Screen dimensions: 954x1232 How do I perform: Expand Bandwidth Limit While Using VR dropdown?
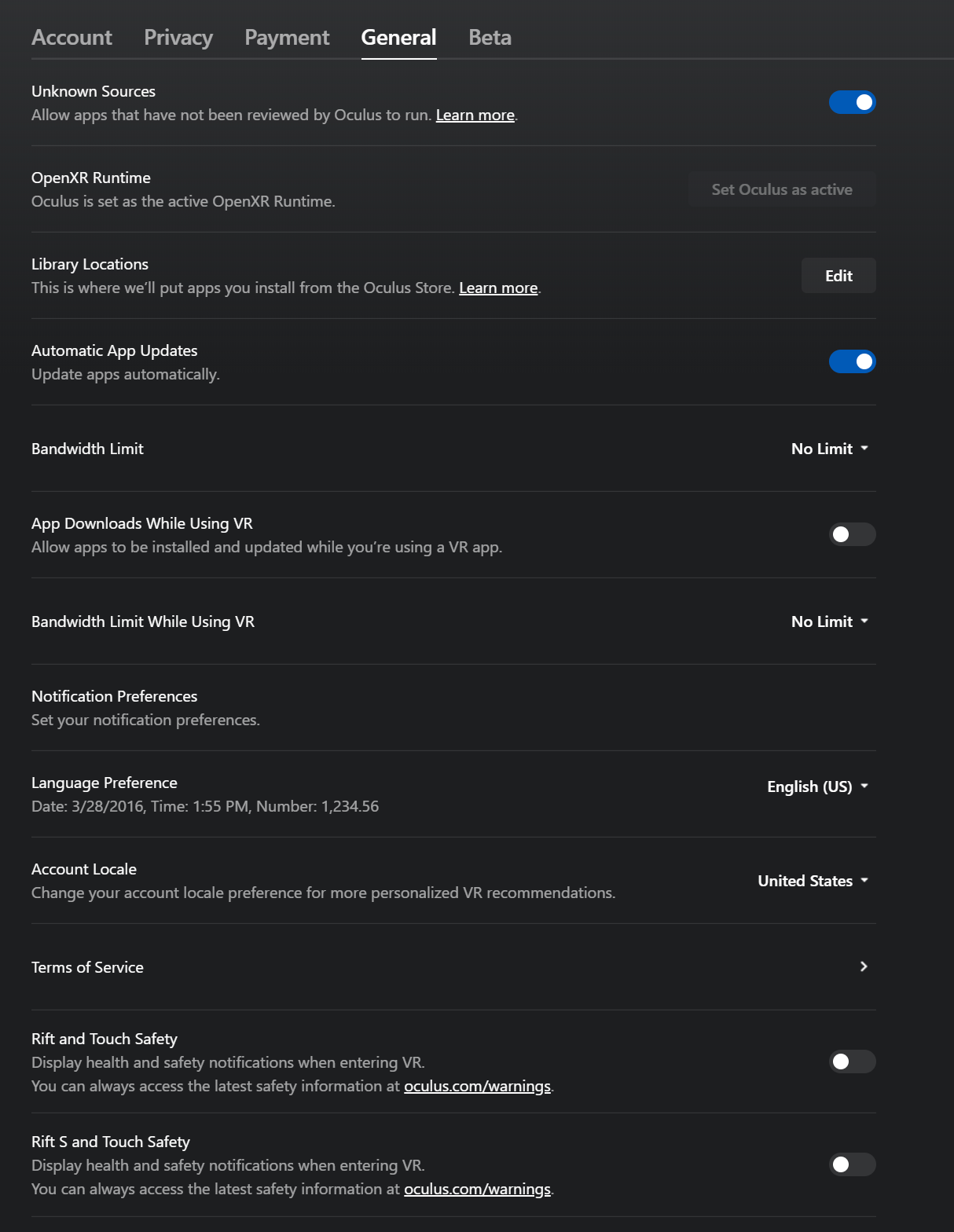(830, 621)
